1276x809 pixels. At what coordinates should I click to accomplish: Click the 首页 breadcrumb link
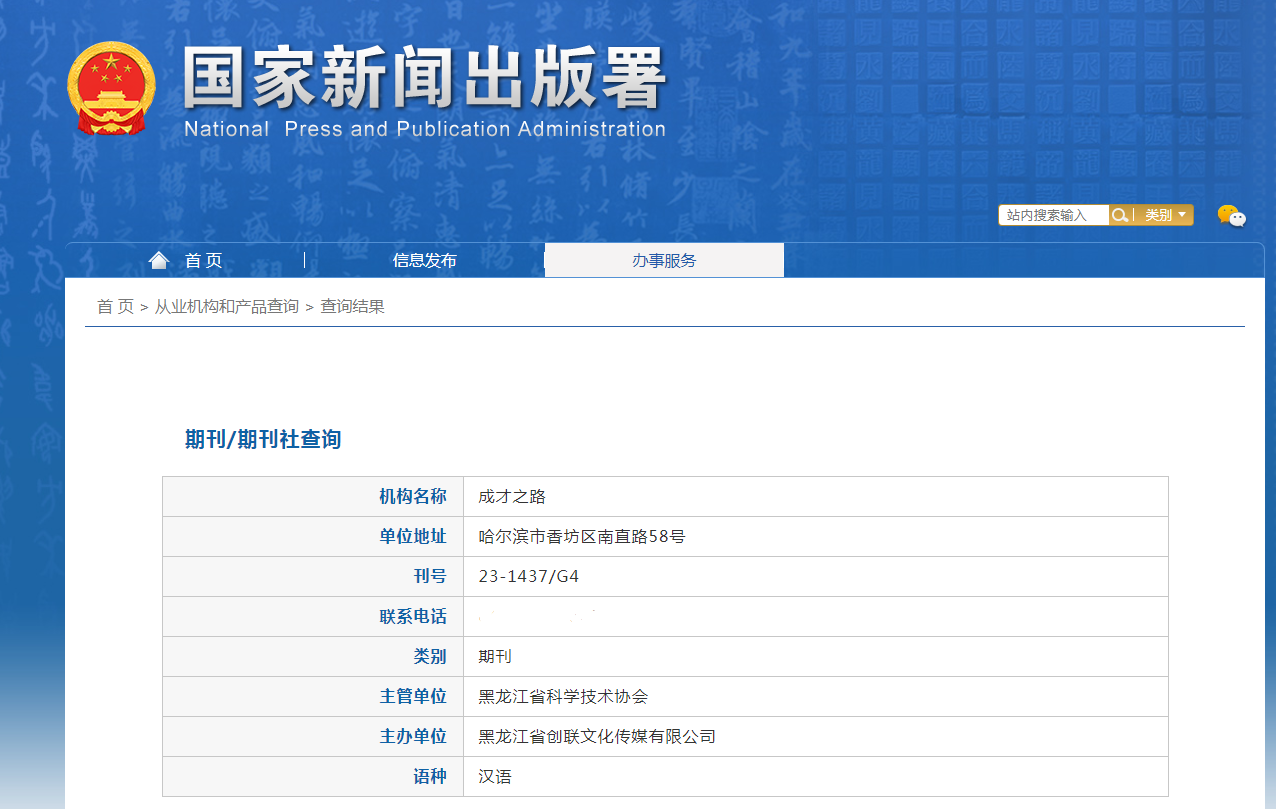pyautogui.click(x=115, y=307)
